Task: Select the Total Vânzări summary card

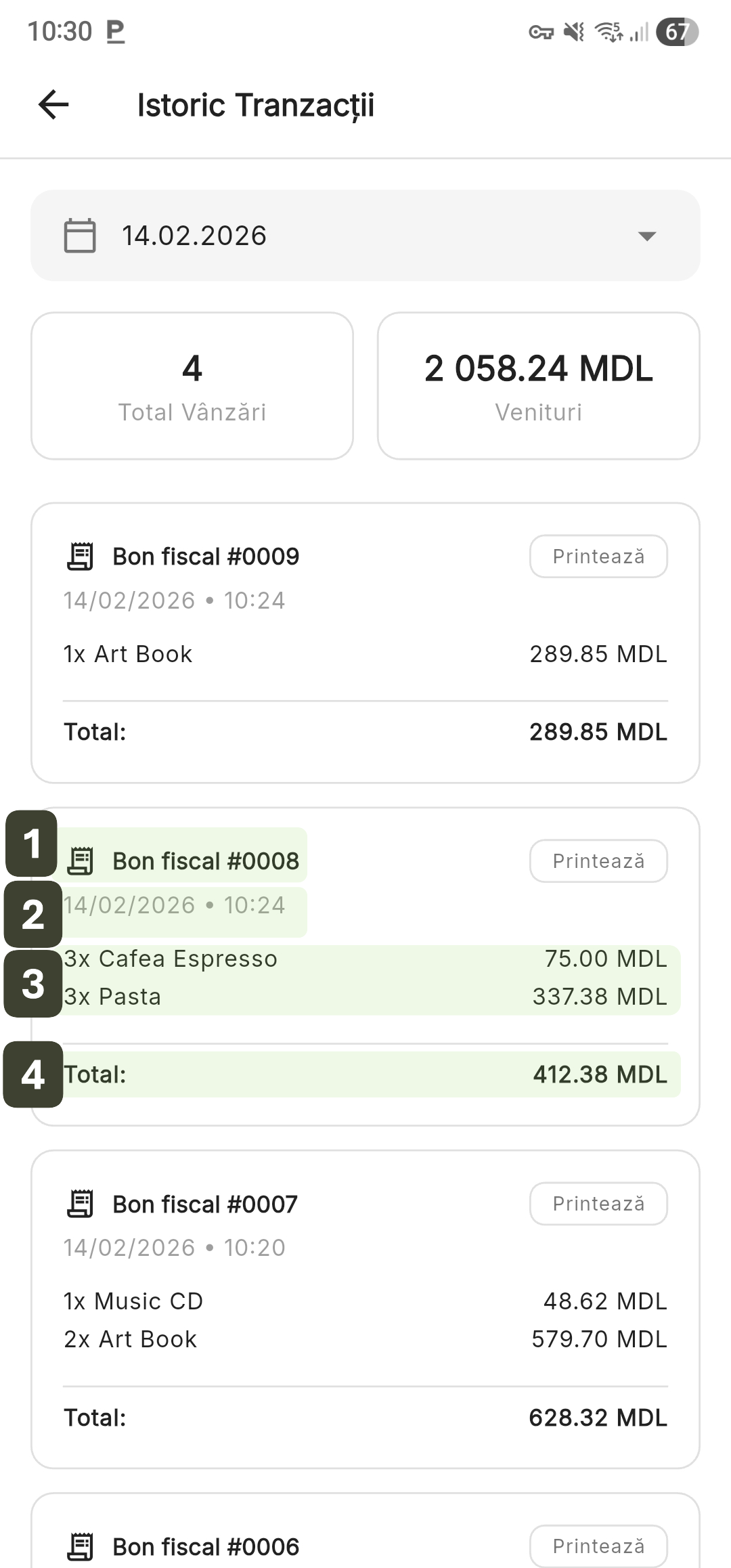Action: tap(192, 386)
